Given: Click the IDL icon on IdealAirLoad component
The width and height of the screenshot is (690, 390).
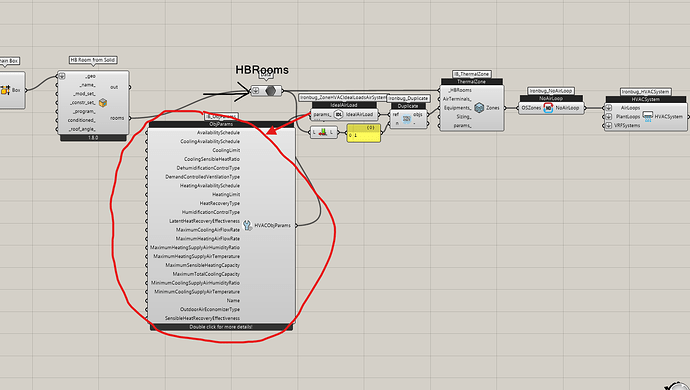Looking at the screenshot, I should tap(338, 114).
